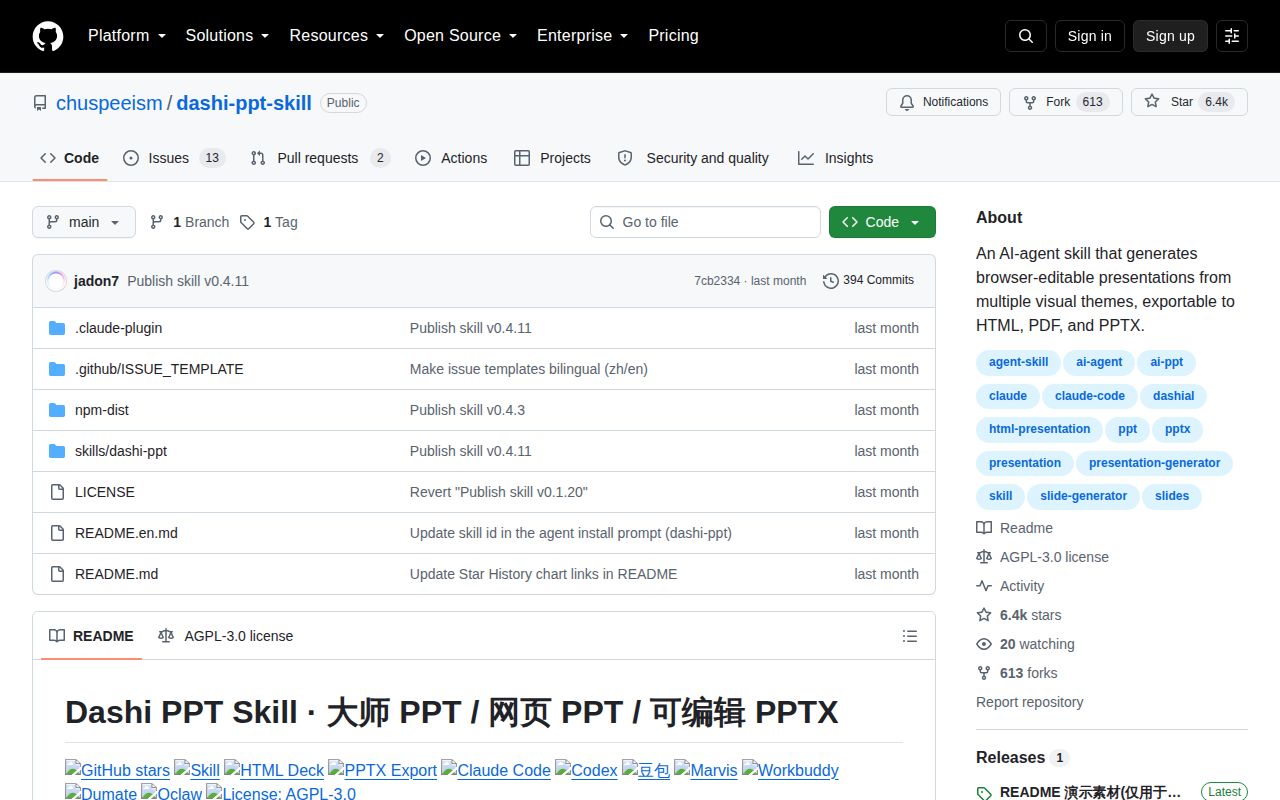Viewport: 1280px width, 800px height.
Task: Expand the Platform menu
Action: pyautogui.click(x=126, y=36)
